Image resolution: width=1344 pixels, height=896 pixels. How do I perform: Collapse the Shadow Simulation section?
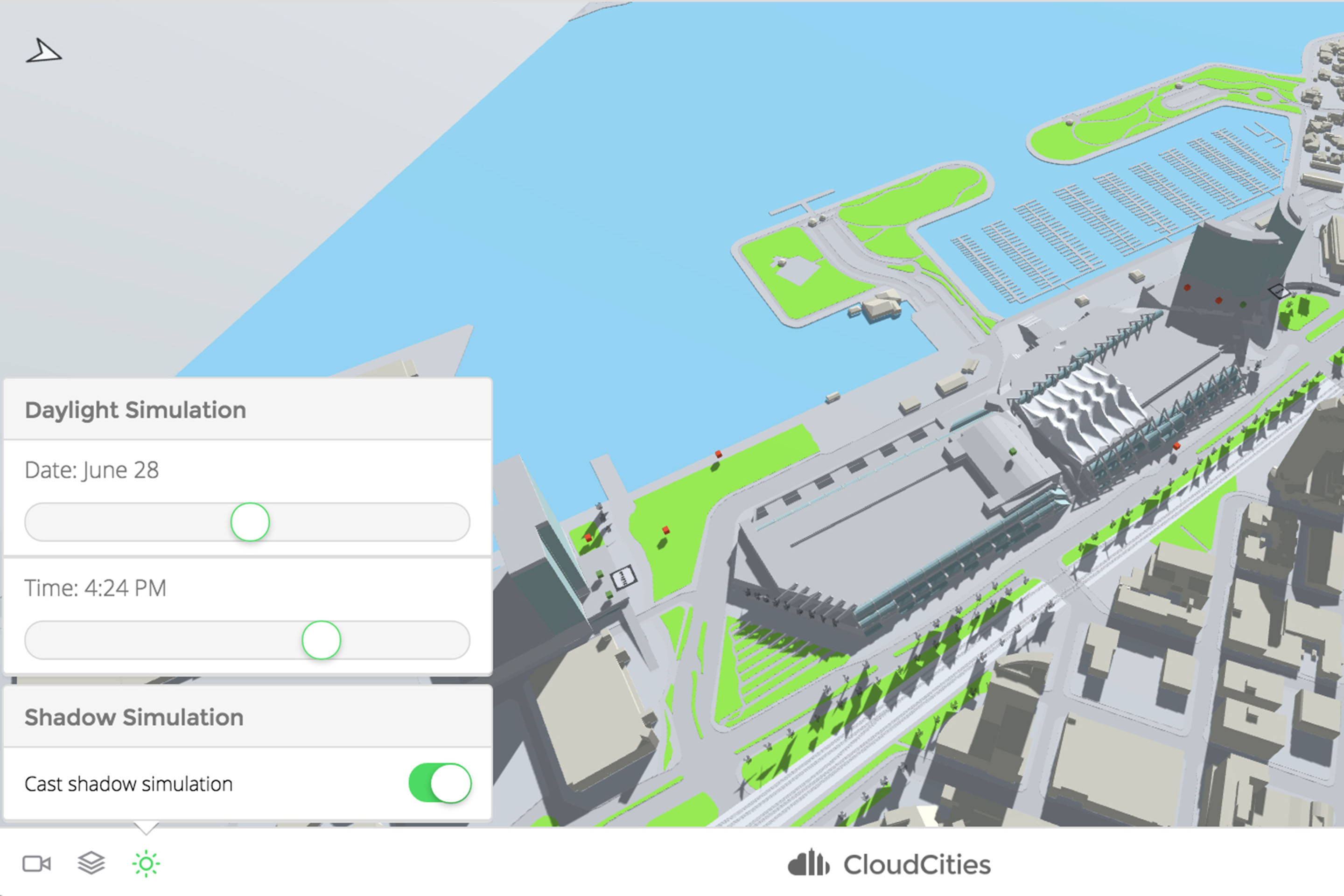134,717
